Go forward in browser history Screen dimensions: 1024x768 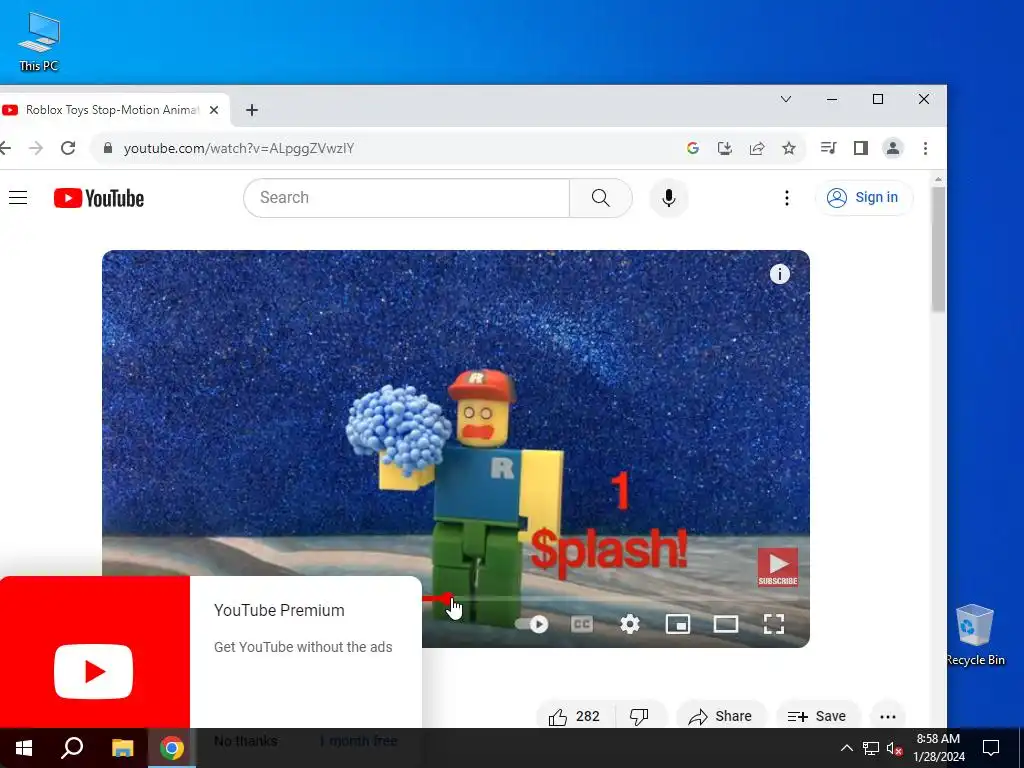tap(36, 148)
